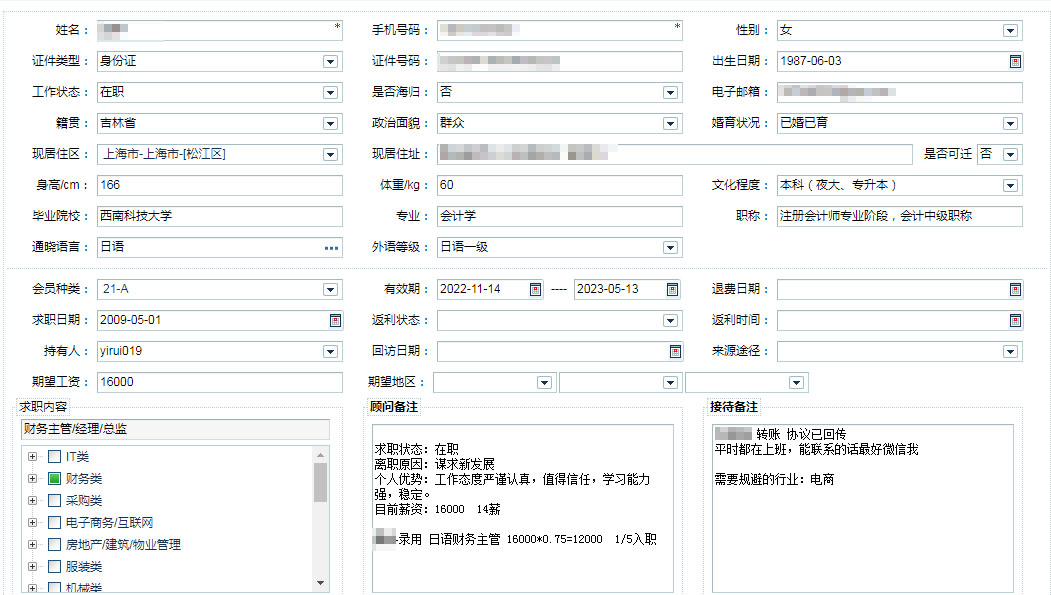Expand the 房地产/建筑/物业管理 tree node
This screenshot has height=595, width=1051.
click(32, 545)
